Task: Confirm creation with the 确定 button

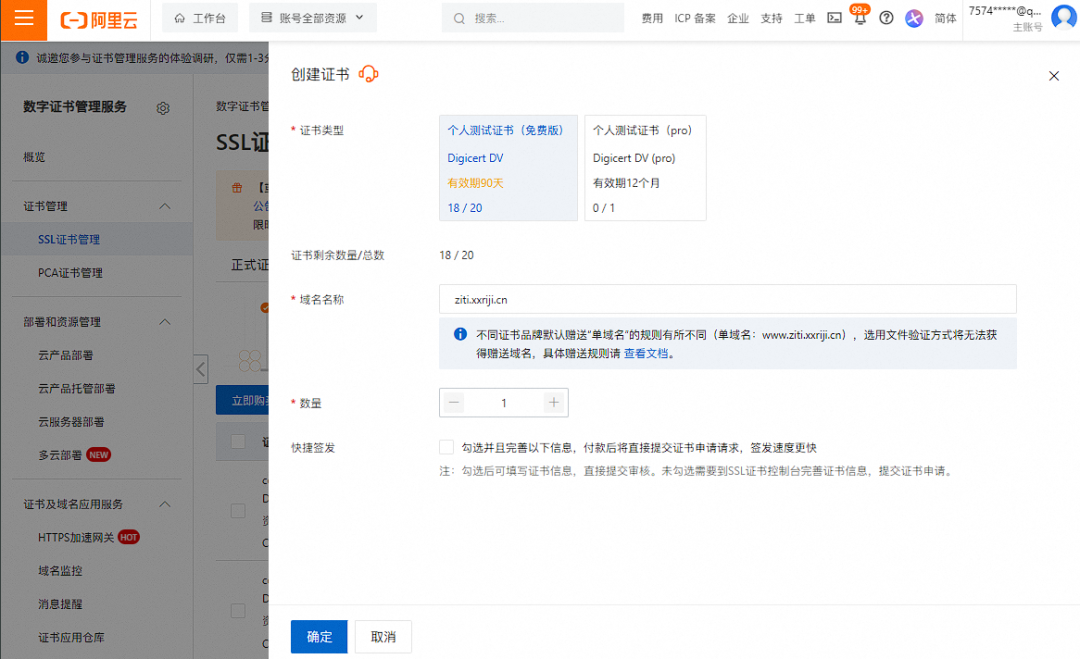Action: (x=318, y=636)
